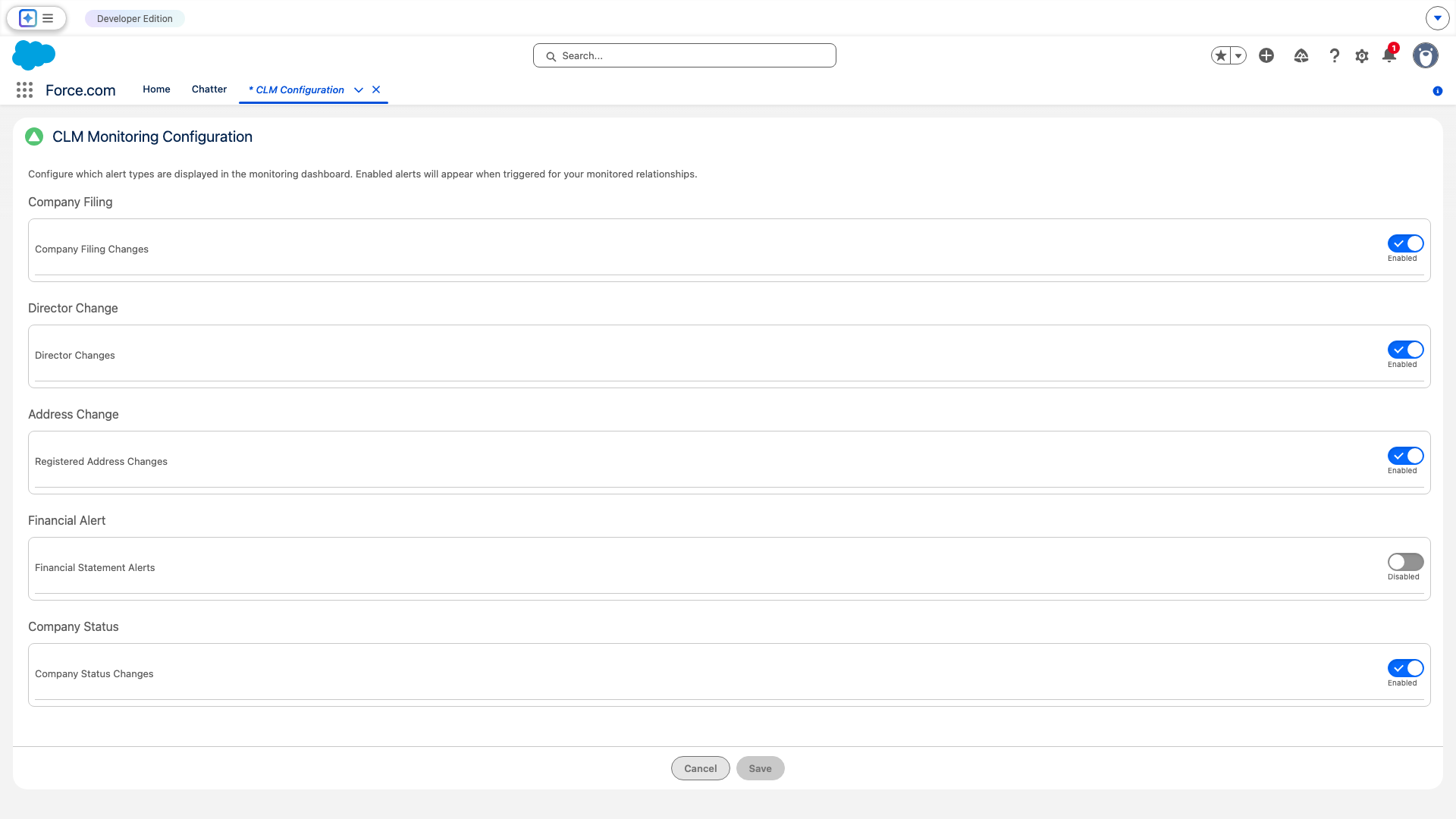Open the Chatter tab
Screen dimensions: 1456x819
tap(209, 89)
